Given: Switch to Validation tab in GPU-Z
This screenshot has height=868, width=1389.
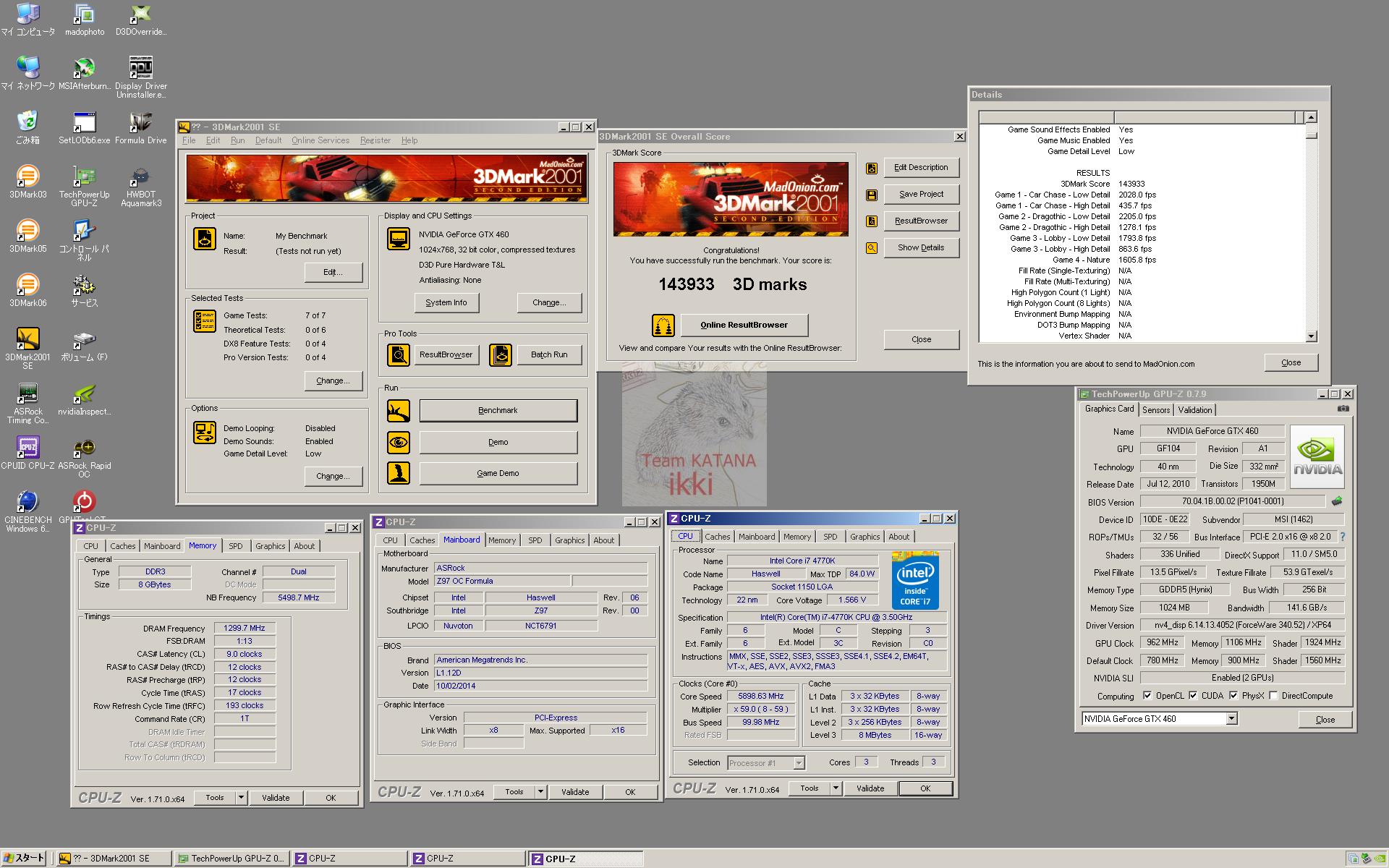Looking at the screenshot, I should [1195, 409].
